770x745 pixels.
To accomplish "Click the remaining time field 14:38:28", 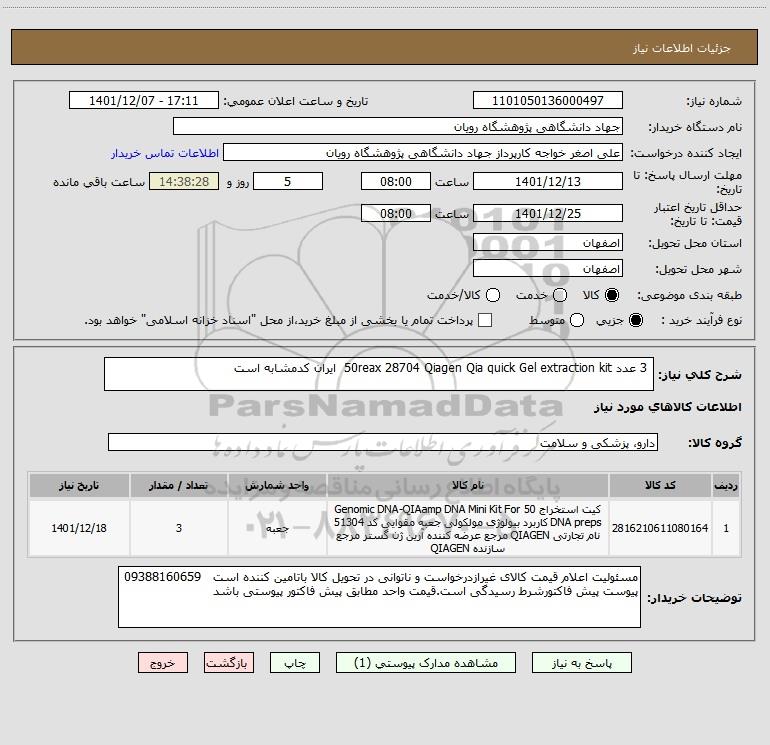I will 184,181.
